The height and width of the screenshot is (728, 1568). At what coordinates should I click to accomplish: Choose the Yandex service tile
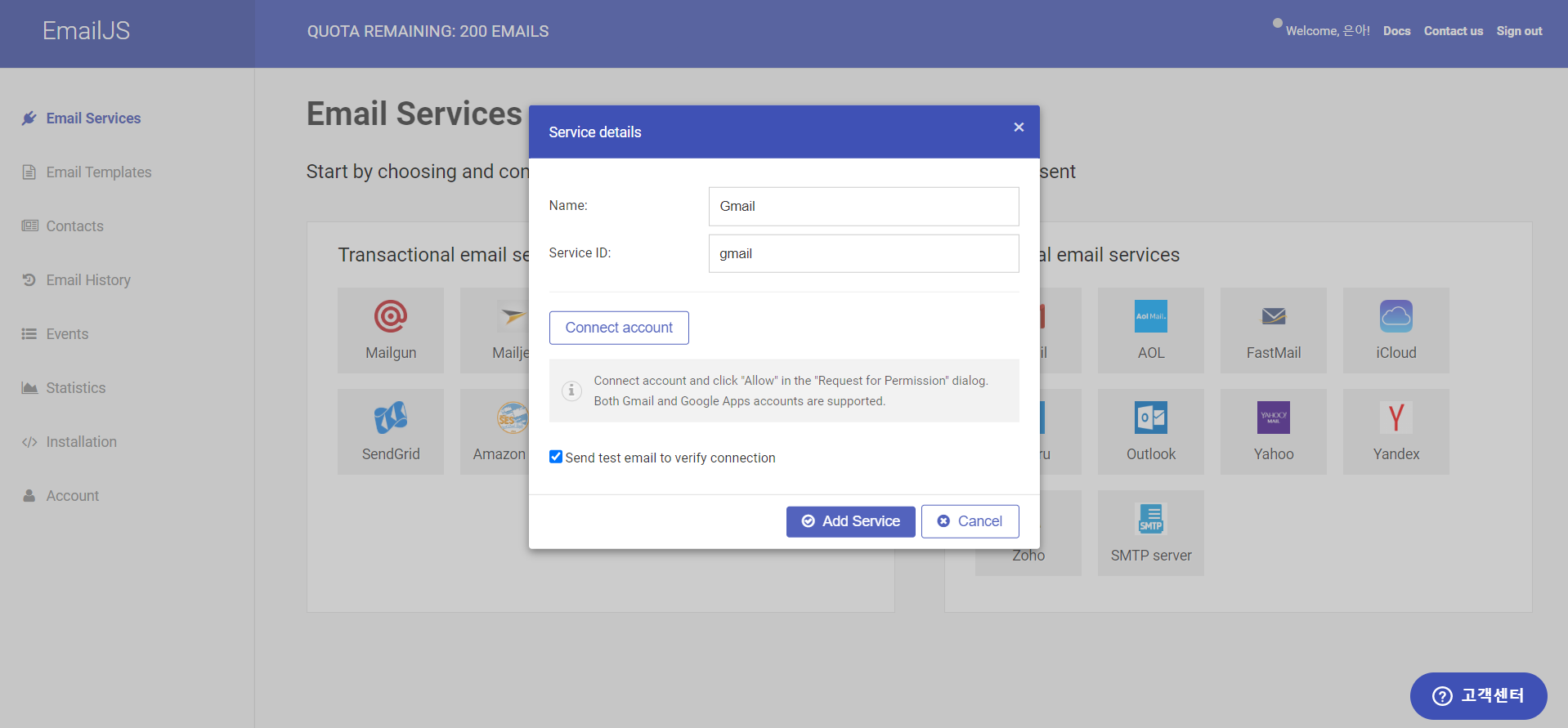tap(1396, 431)
